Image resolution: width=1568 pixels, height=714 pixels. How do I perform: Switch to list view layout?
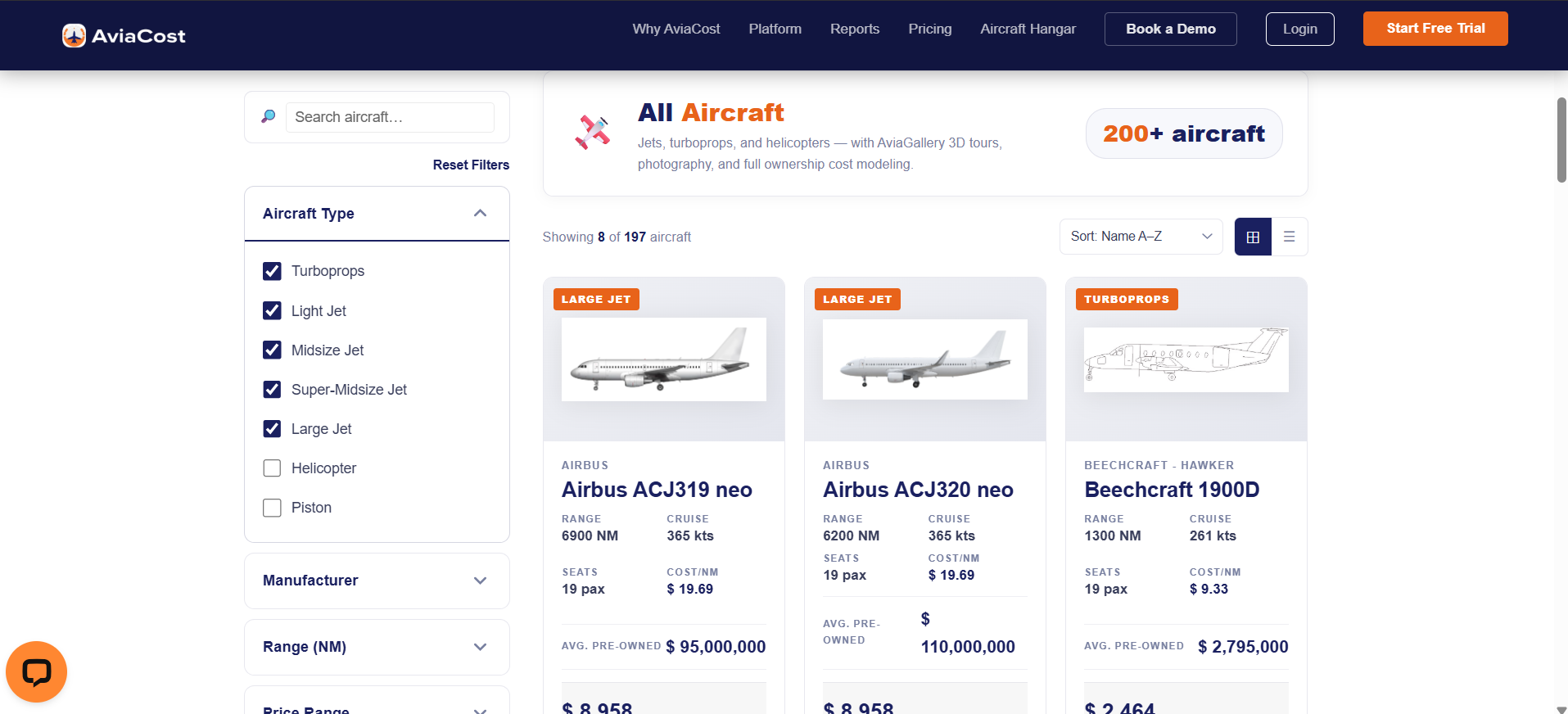[1290, 237]
